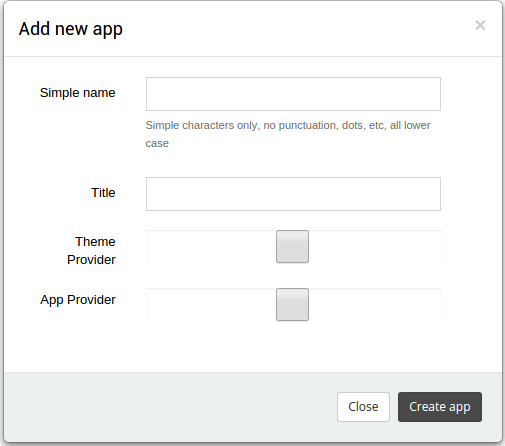Click the word "Provider" beneath "Theme"

point(91,260)
